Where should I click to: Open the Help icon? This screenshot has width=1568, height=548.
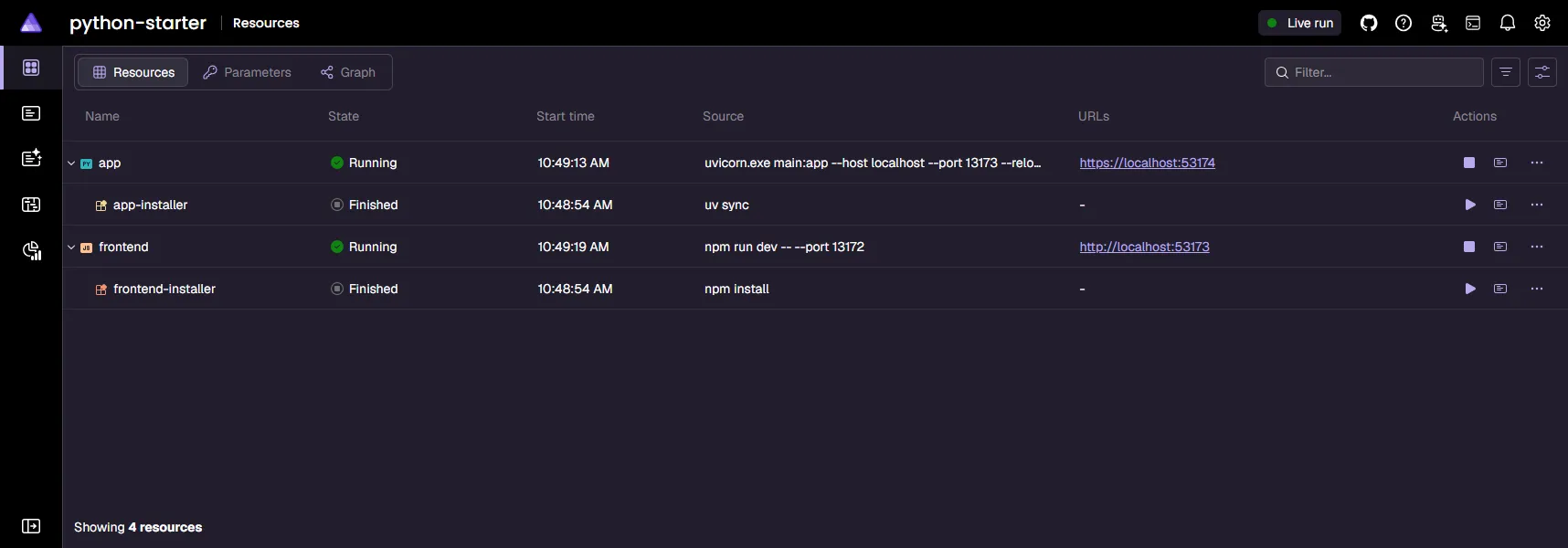pyautogui.click(x=1404, y=23)
